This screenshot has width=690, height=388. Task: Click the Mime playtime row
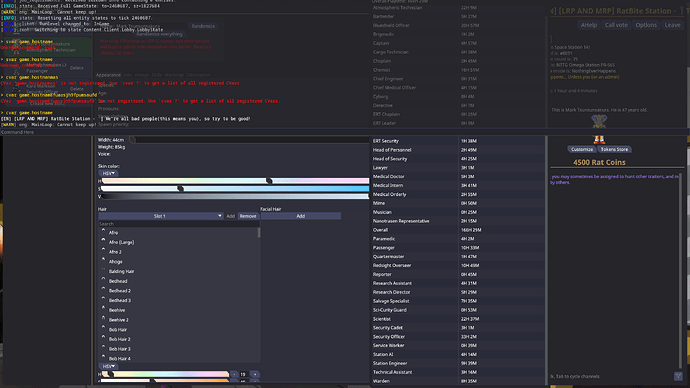click(x=458, y=203)
